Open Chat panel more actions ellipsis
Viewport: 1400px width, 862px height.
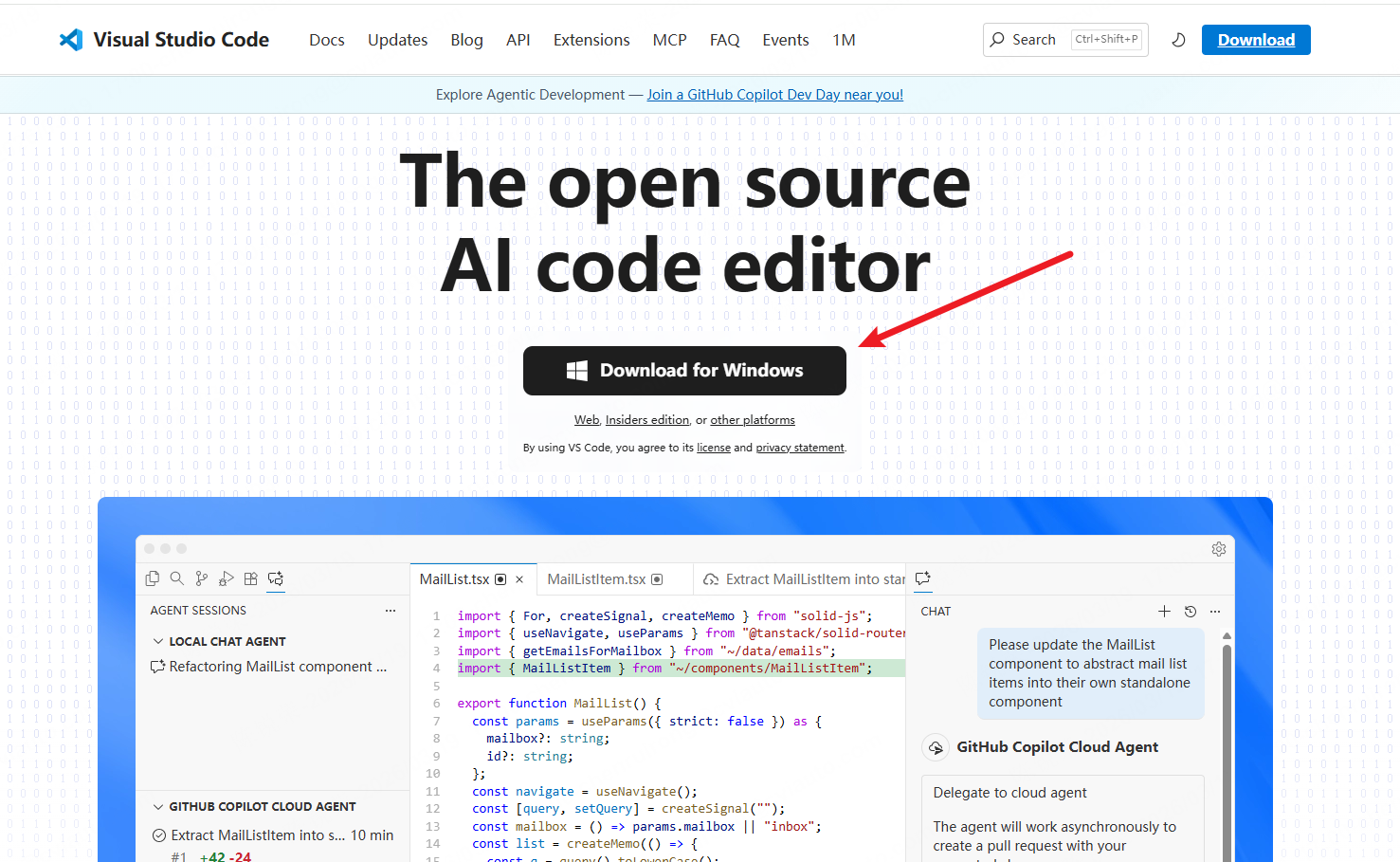point(1215,612)
